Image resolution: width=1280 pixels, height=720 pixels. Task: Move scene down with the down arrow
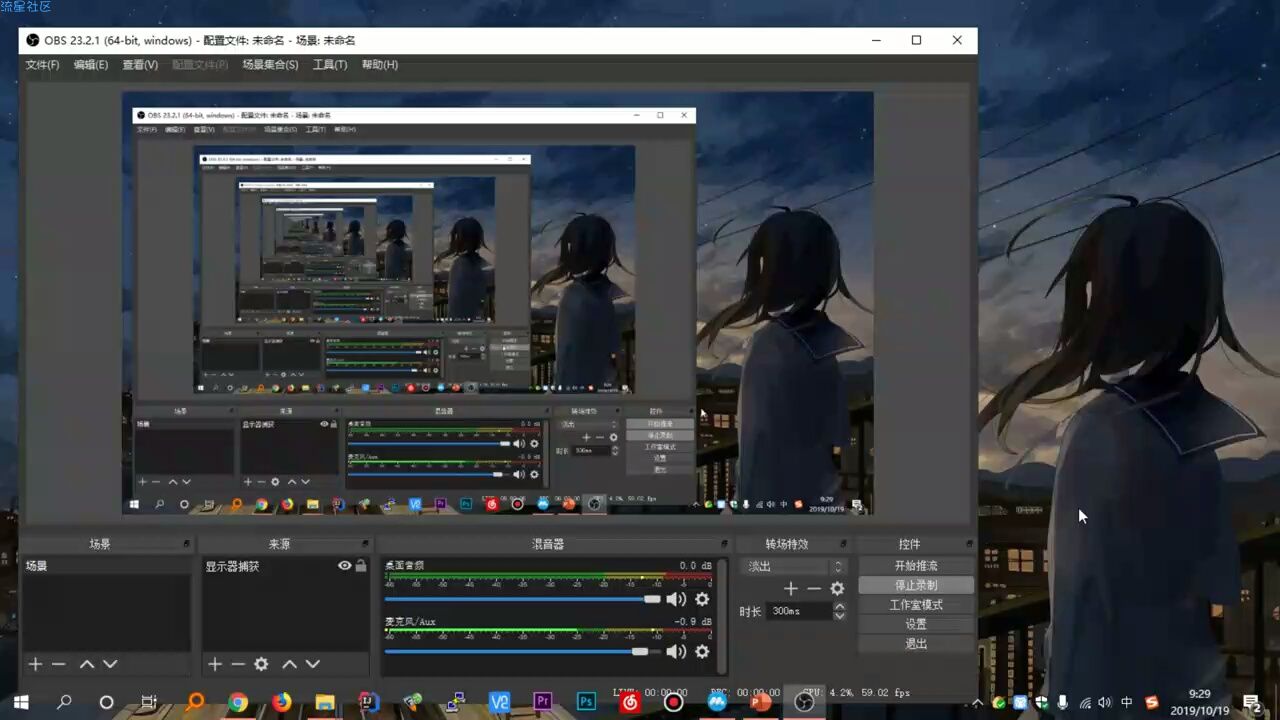(x=110, y=664)
